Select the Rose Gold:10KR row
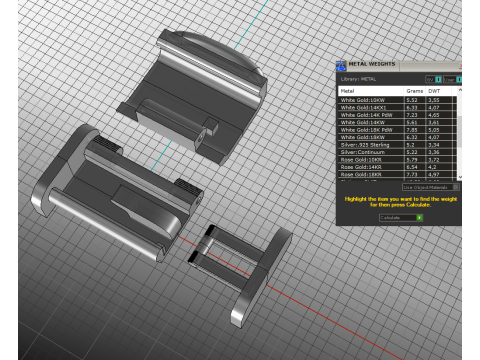The image size is (480, 360). pyautogui.click(x=397, y=160)
